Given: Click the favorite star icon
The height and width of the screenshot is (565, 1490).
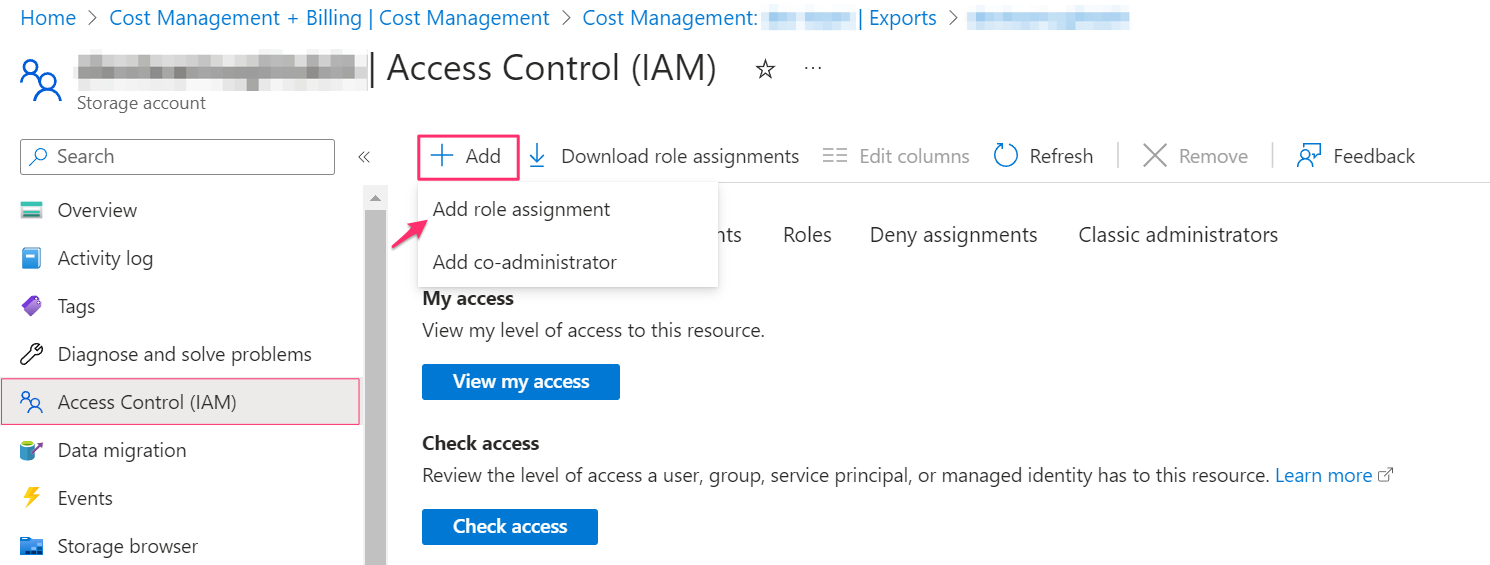Looking at the screenshot, I should coord(765,69).
